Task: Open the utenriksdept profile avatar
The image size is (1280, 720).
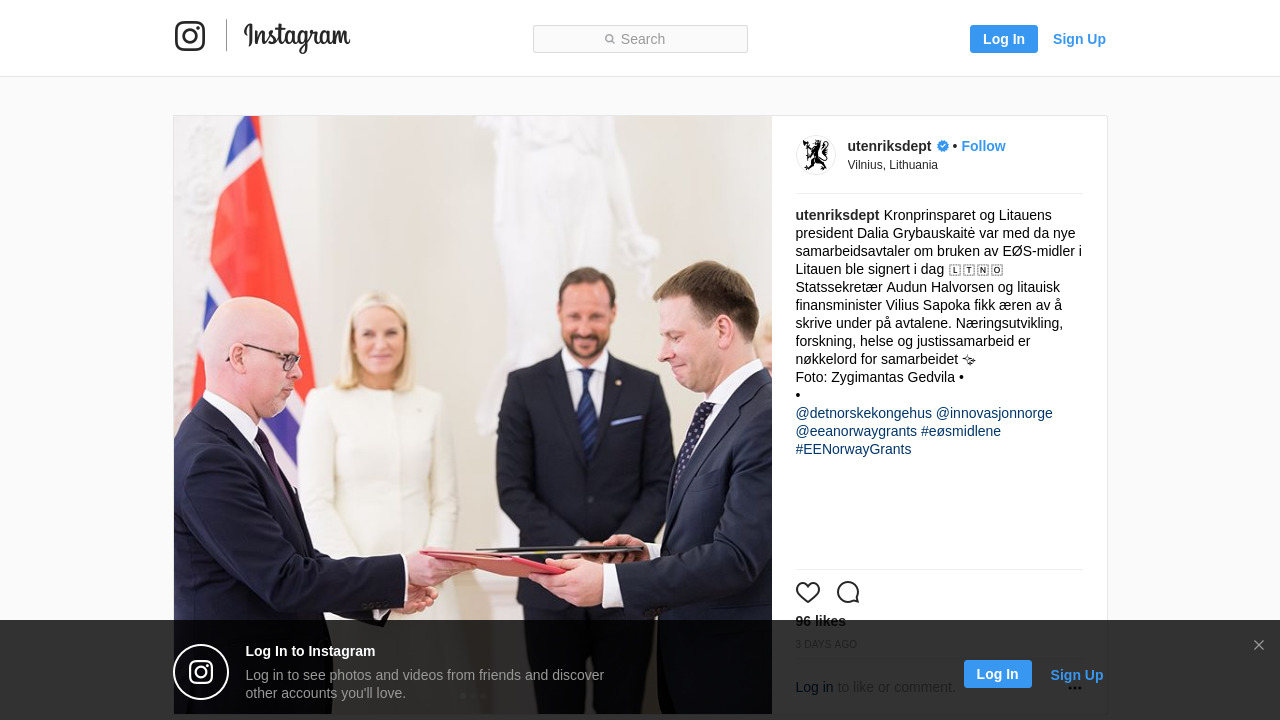Action: click(816, 155)
